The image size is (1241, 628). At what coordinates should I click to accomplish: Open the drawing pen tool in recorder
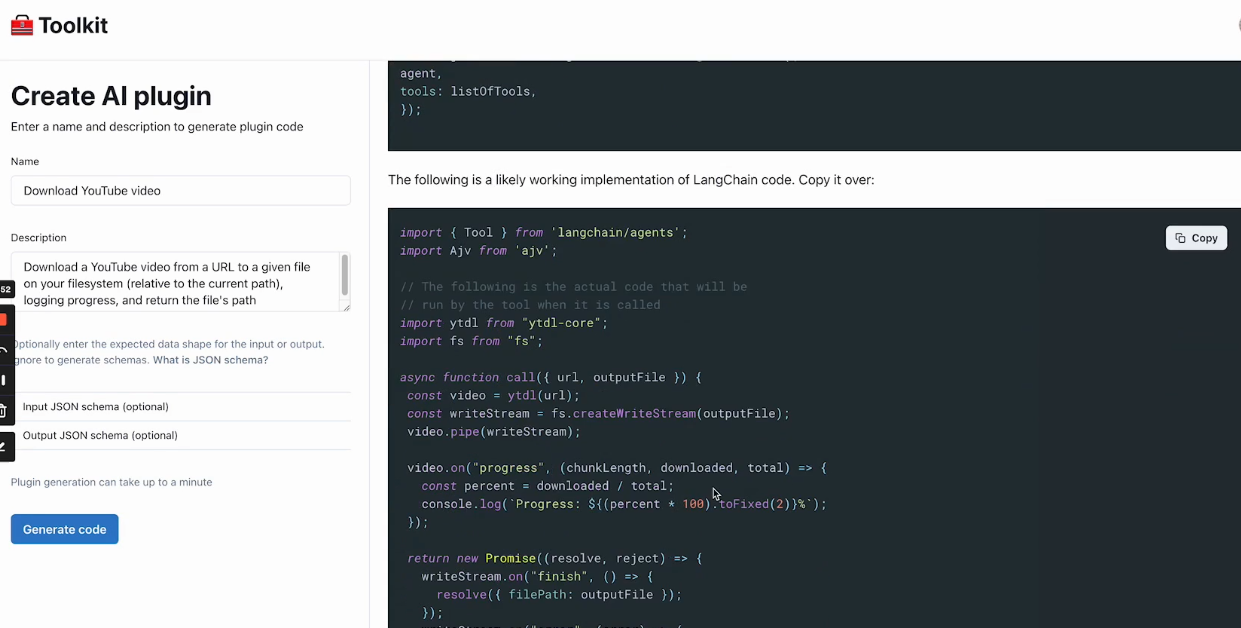tap(4, 446)
